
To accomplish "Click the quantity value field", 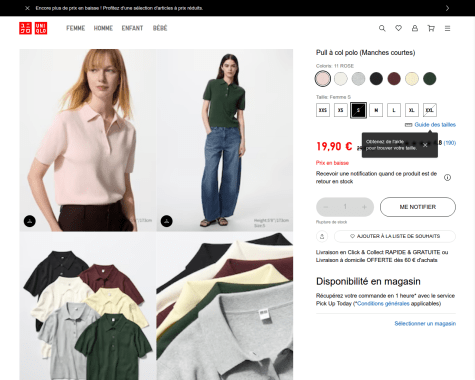I will point(345,207).
